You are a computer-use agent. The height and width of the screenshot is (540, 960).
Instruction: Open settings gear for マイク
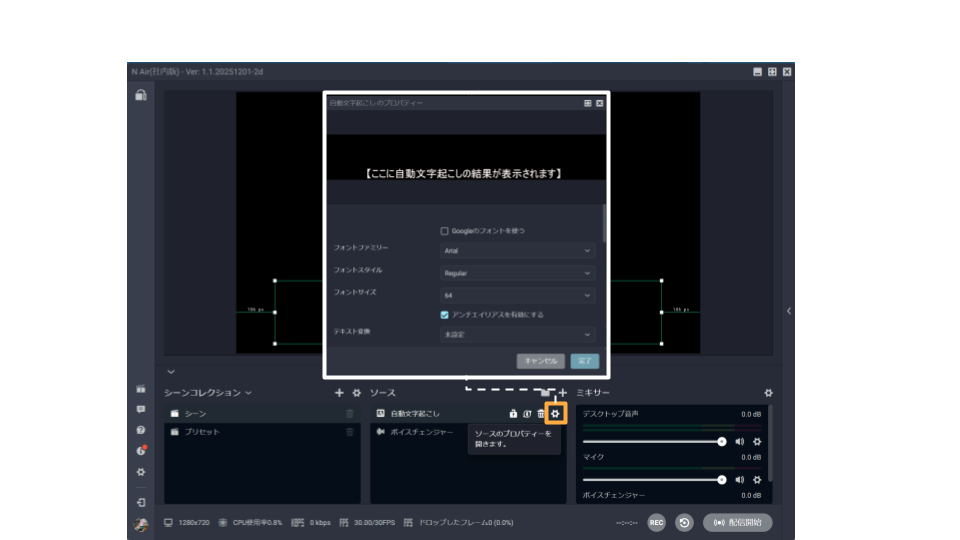click(x=757, y=479)
